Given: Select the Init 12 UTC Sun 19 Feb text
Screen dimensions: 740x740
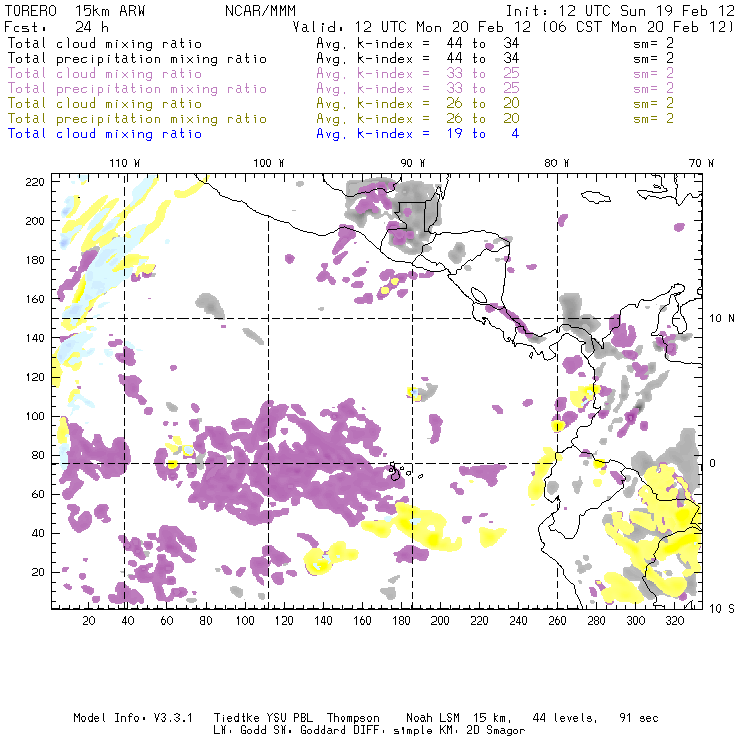Looking at the screenshot, I should [x=620, y=10].
